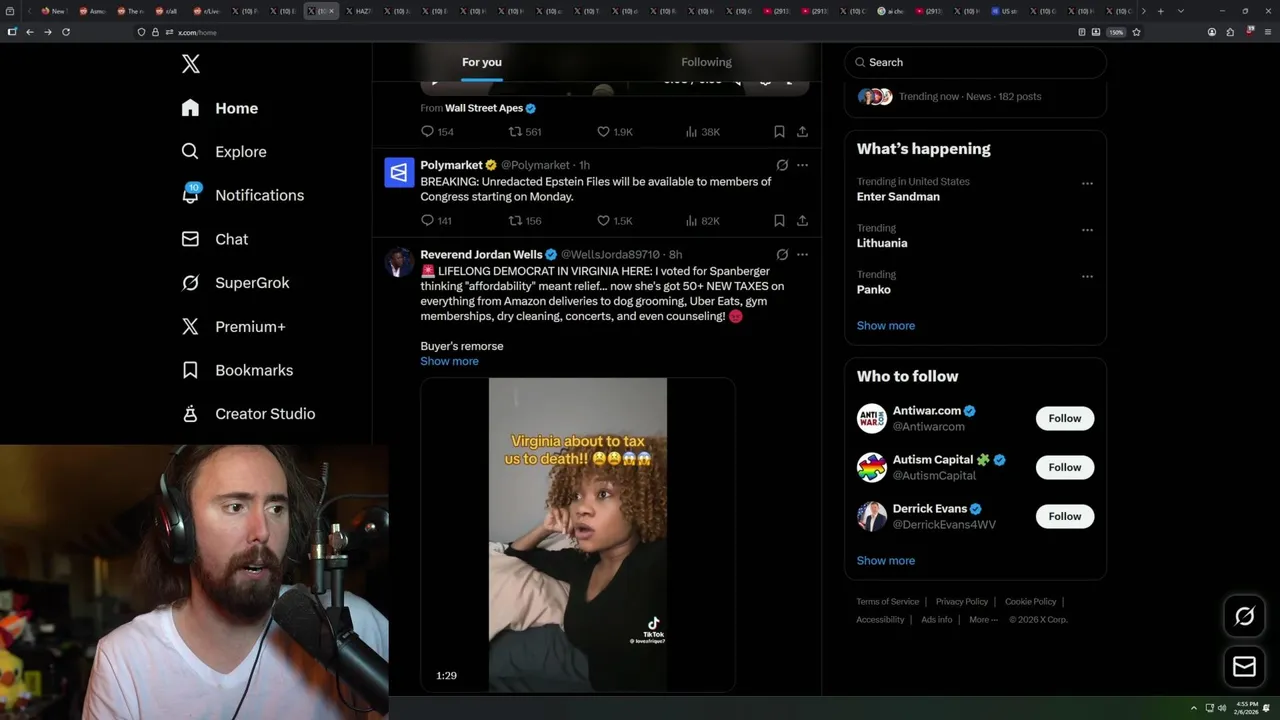Open more options on Polymarket post
The image size is (1280, 720).
pyautogui.click(x=802, y=165)
